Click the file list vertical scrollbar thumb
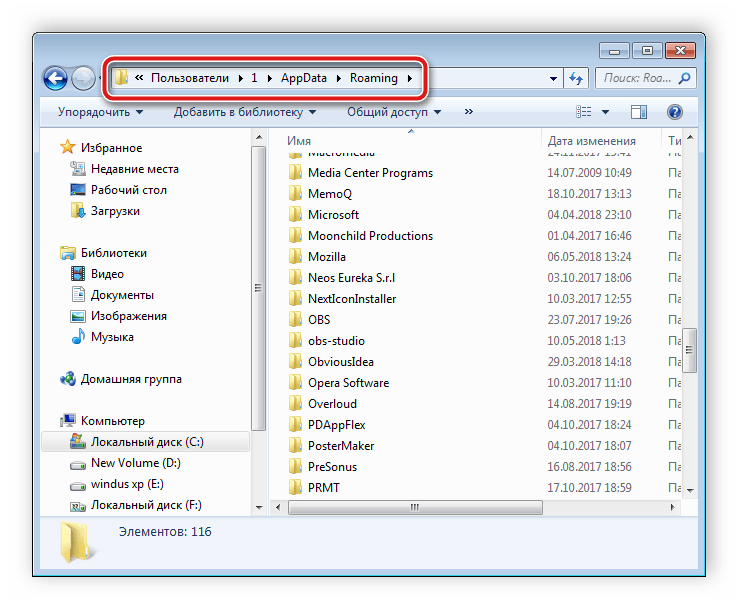Viewport: 738px width, 609px height. 690,350
